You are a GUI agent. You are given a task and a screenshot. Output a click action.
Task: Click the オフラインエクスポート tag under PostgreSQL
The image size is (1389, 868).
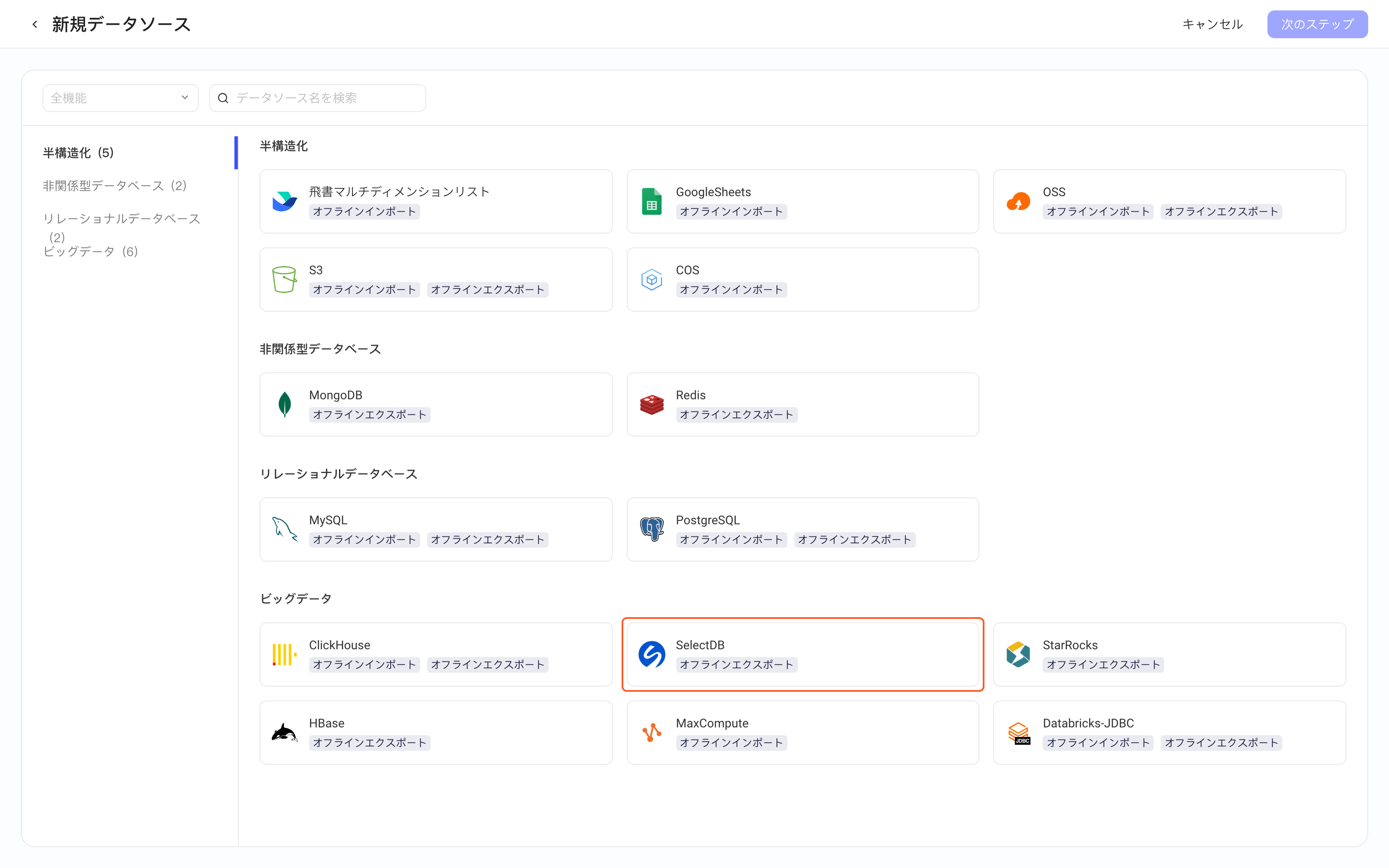pos(854,539)
